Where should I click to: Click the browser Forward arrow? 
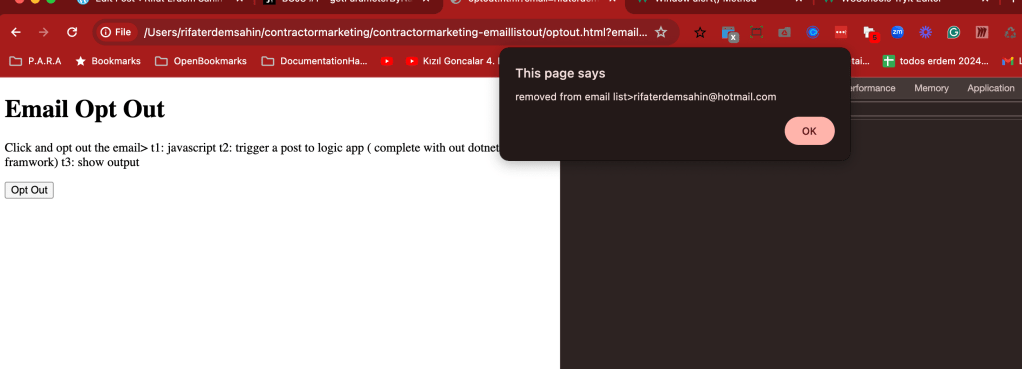44,32
